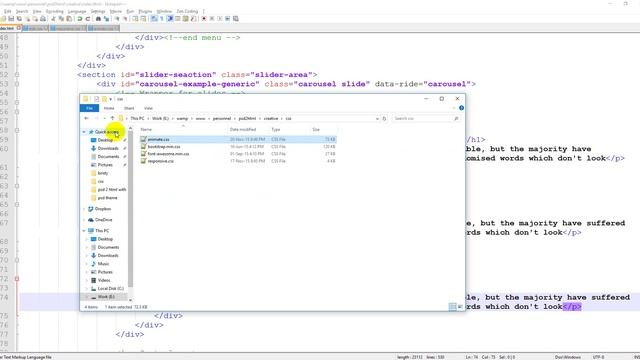The height and width of the screenshot is (360, 640).
Task: Expand the Local Disk (C:) node
Action: [87, 289]
